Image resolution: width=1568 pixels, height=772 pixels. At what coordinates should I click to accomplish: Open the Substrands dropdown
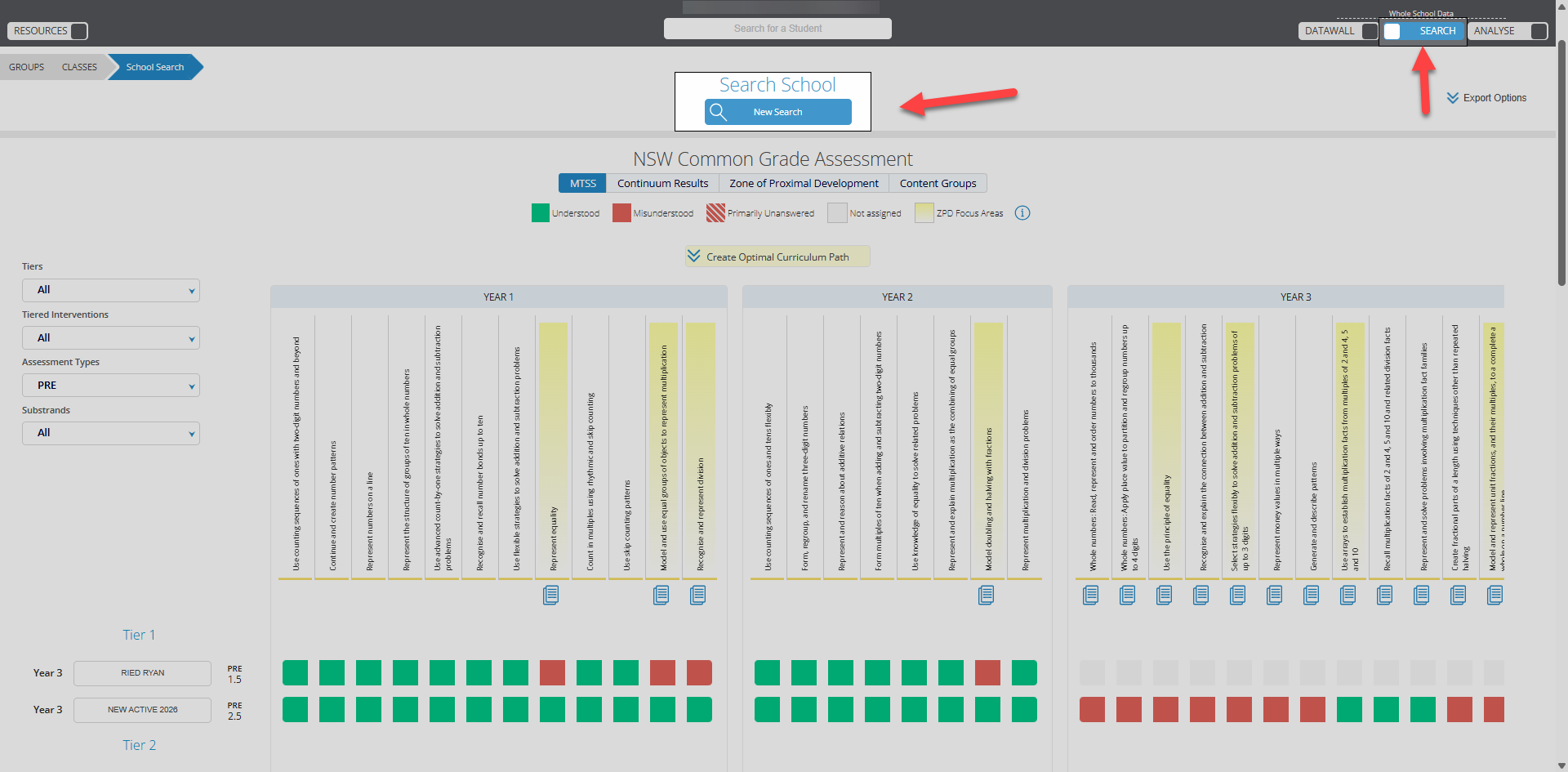pyautogui.click(x=111, y=433)
